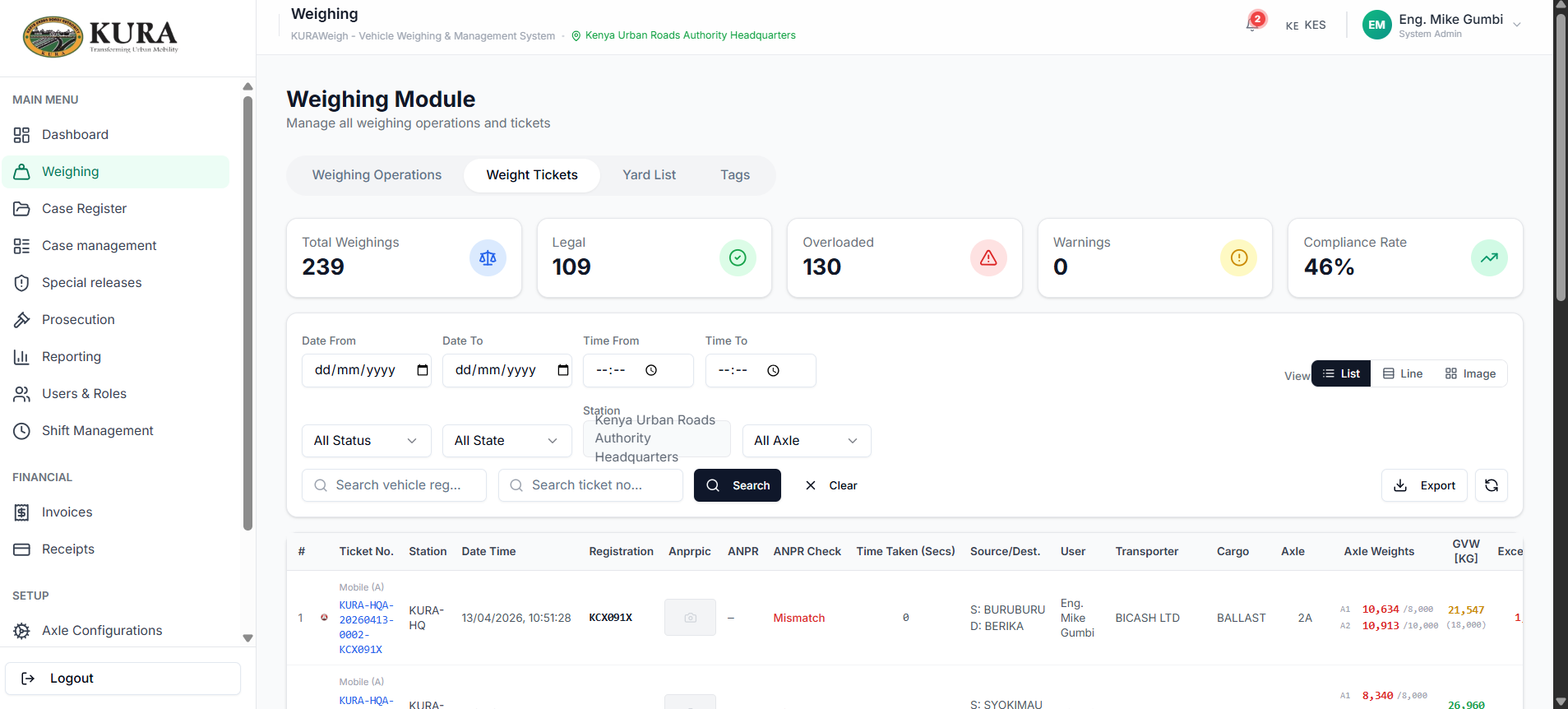Open Prosecution in the sidebar
Image resolution: width=1568 pixels, height=709 pixels.
116,320
